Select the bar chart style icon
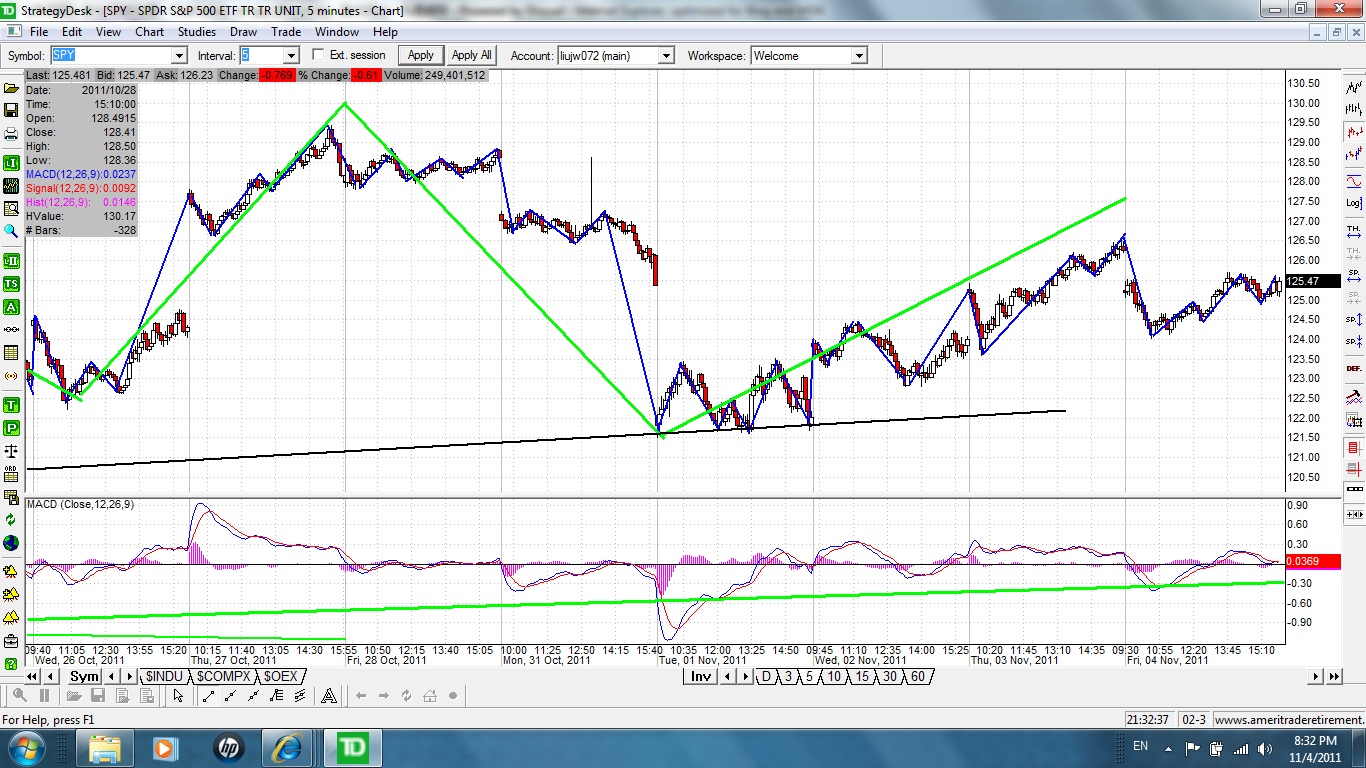 click(x=1354, y=109)
